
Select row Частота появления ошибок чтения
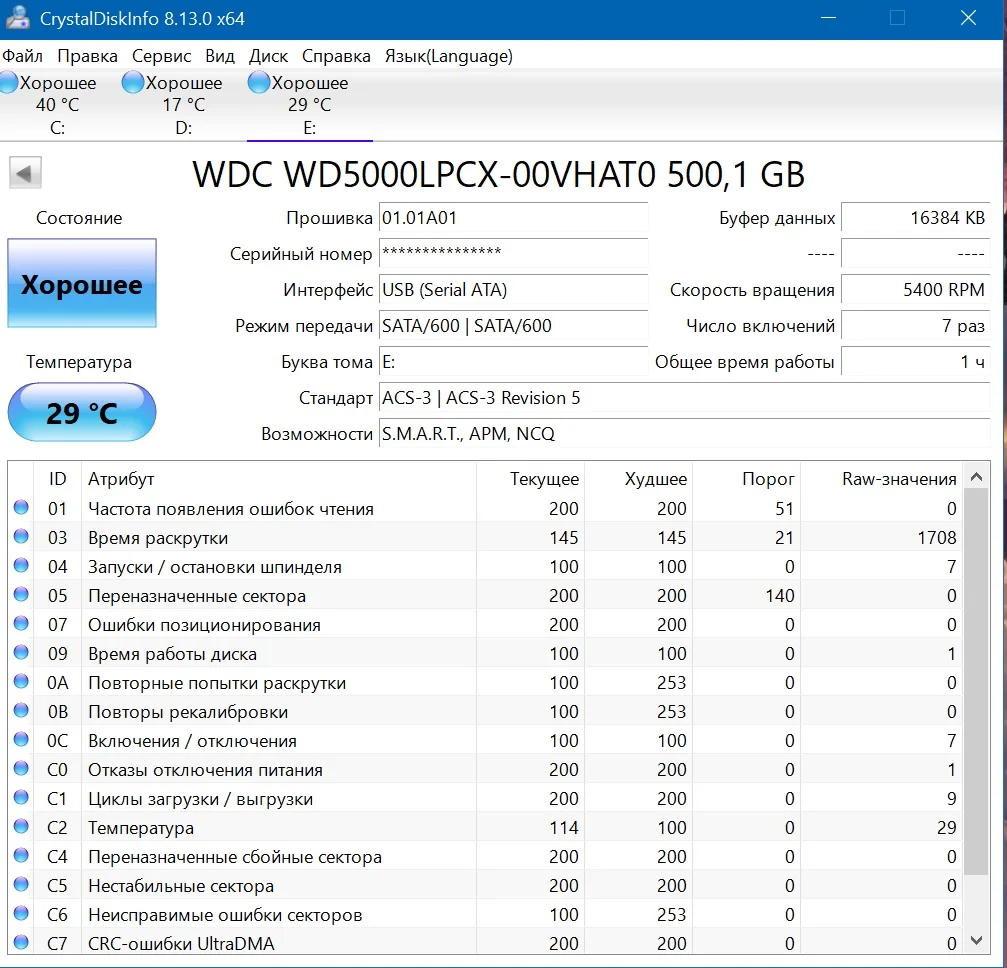(x=485, y=508)
